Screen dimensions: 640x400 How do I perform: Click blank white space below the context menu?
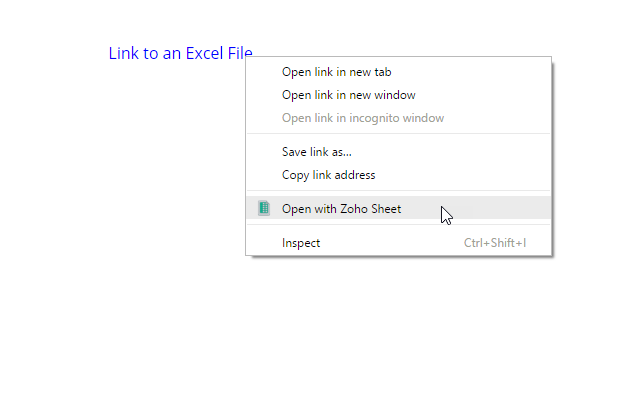click(x=398, y=327)
